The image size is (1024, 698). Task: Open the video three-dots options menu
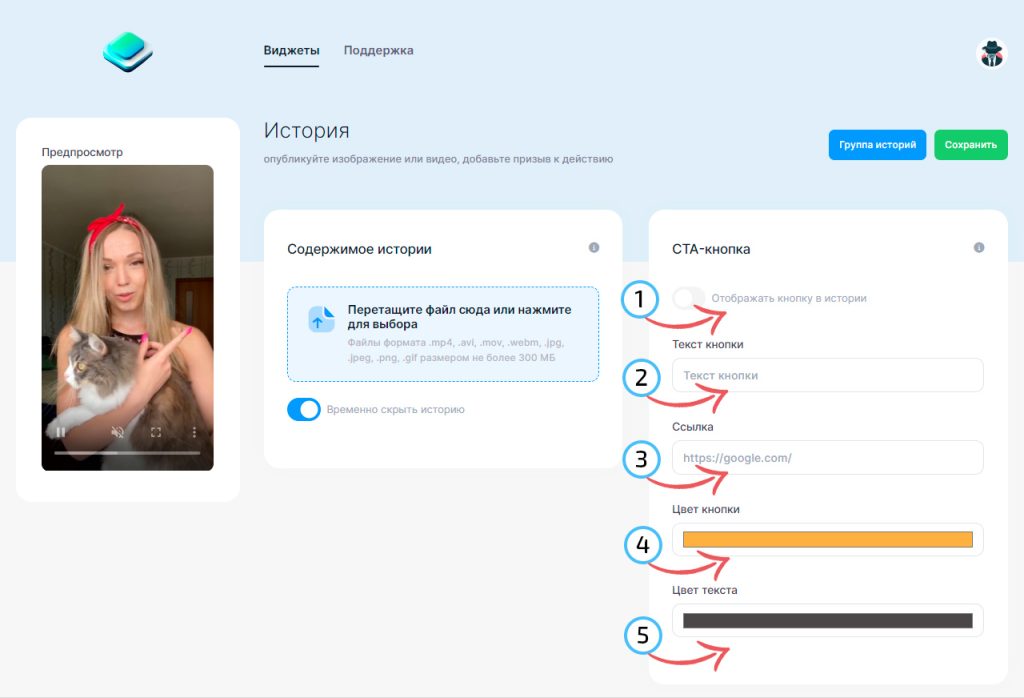[194, 432]
